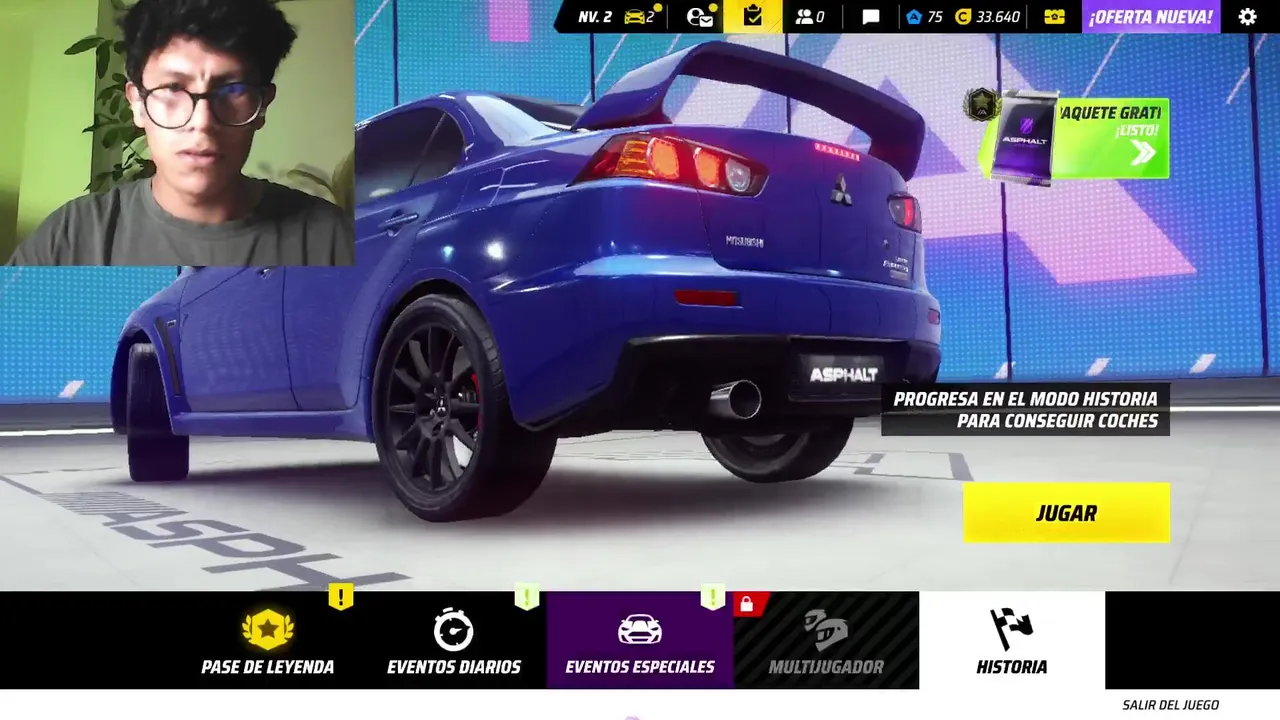Open the settings gear icon
Image resolution: width=1280 pixels, height=720 pixels.
pos(1247,17)
